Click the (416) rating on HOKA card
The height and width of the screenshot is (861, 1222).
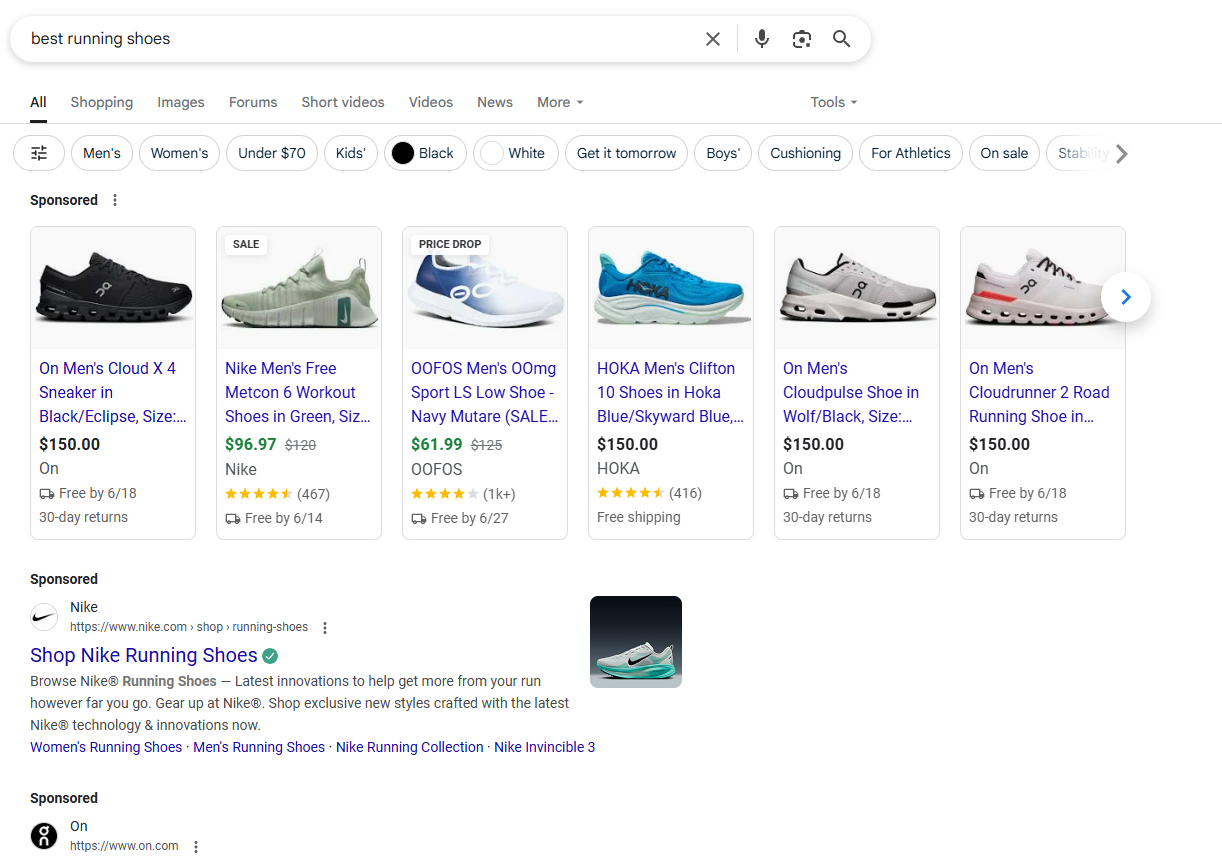pos(686,493)
